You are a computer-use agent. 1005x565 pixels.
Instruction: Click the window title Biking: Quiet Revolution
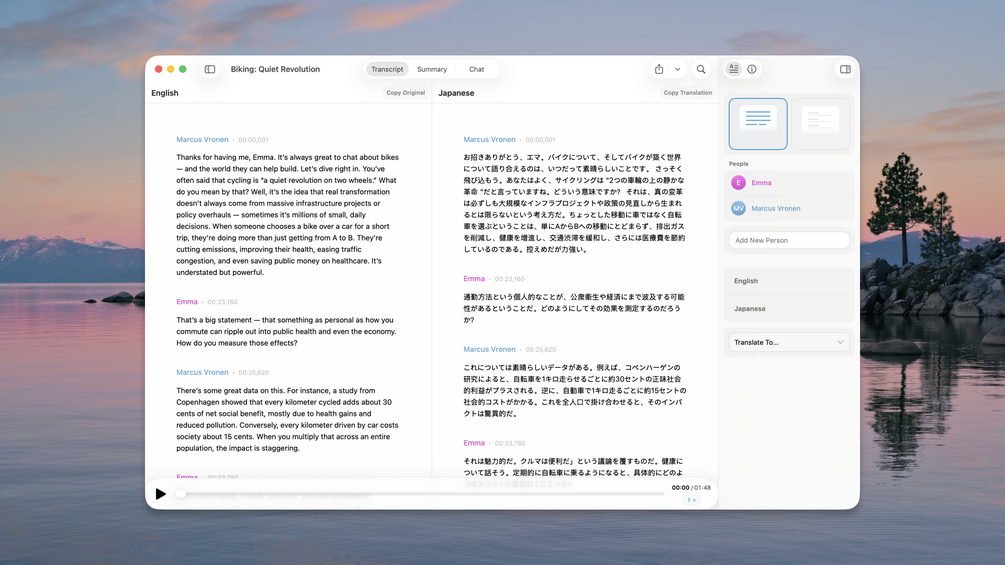[x=275, y=69]
